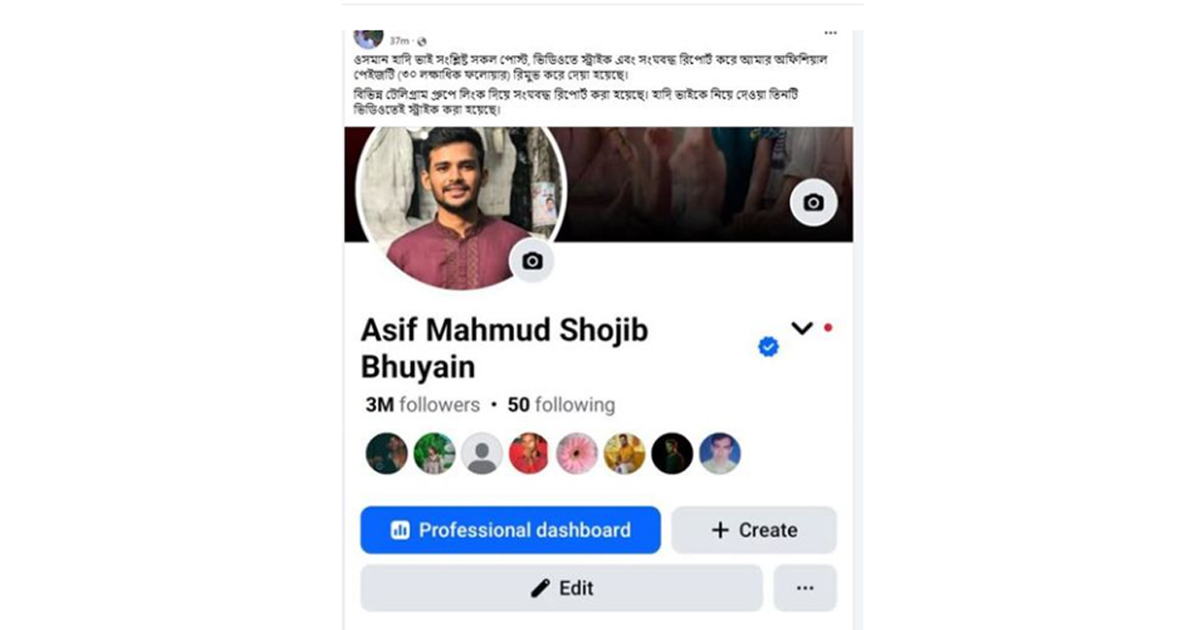The width and height of the screenshot is (1200, 630).
Task: Open the 3M followers link
Action: coord(423,405)
